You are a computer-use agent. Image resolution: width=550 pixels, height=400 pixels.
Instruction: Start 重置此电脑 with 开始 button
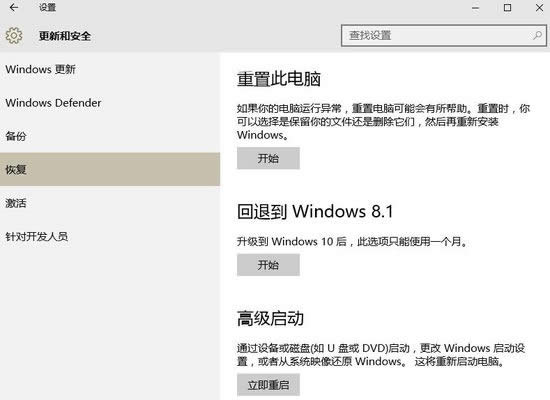coord(268,158)
